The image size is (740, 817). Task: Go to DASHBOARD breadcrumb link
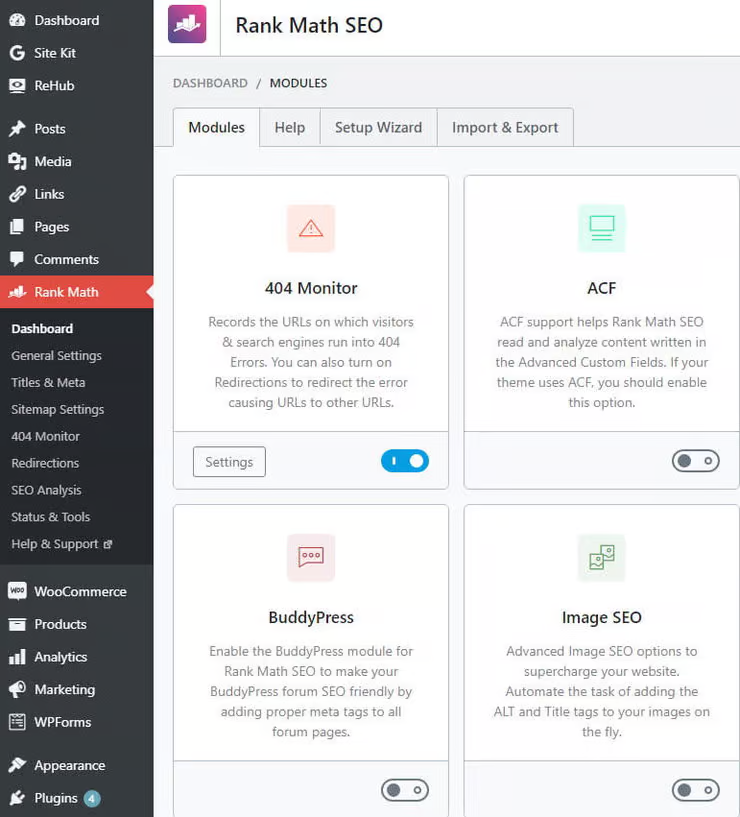(210, 83)
